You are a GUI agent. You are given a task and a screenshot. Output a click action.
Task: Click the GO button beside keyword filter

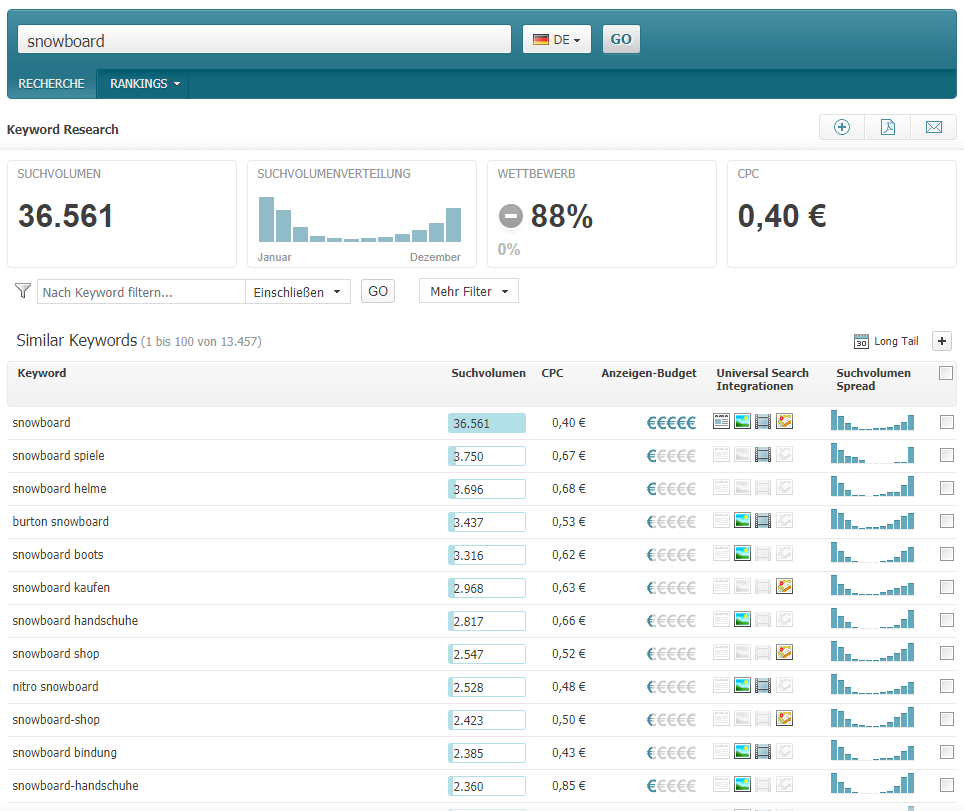point(377,290)
